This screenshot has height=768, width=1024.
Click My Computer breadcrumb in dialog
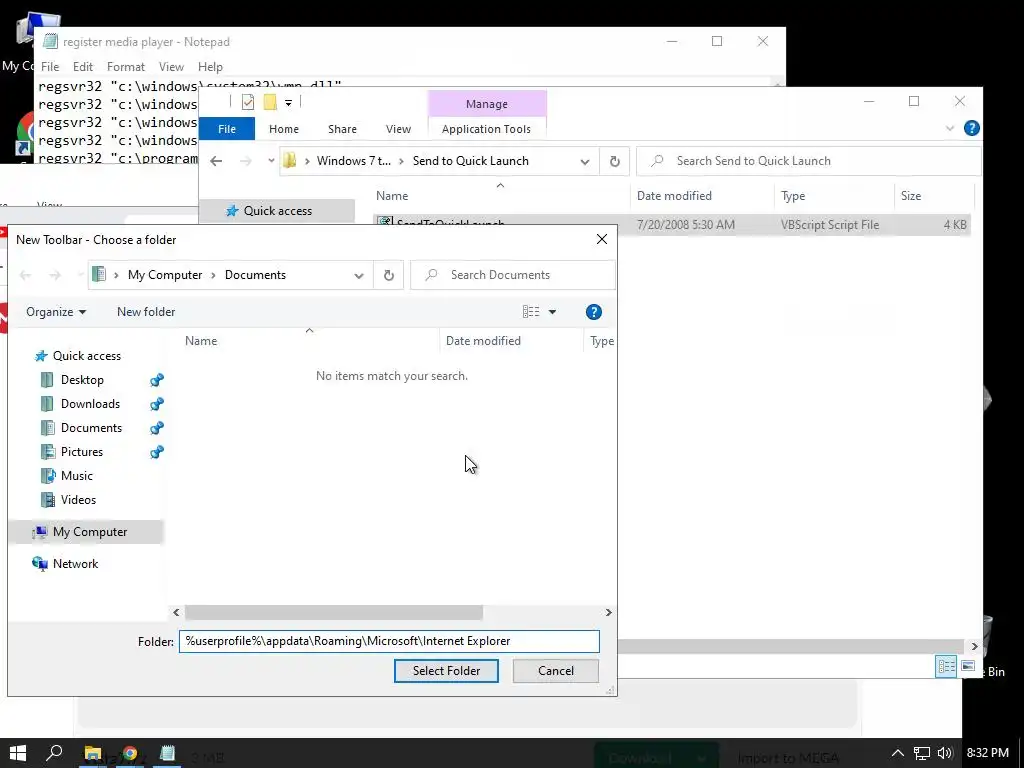coord(165,275)
